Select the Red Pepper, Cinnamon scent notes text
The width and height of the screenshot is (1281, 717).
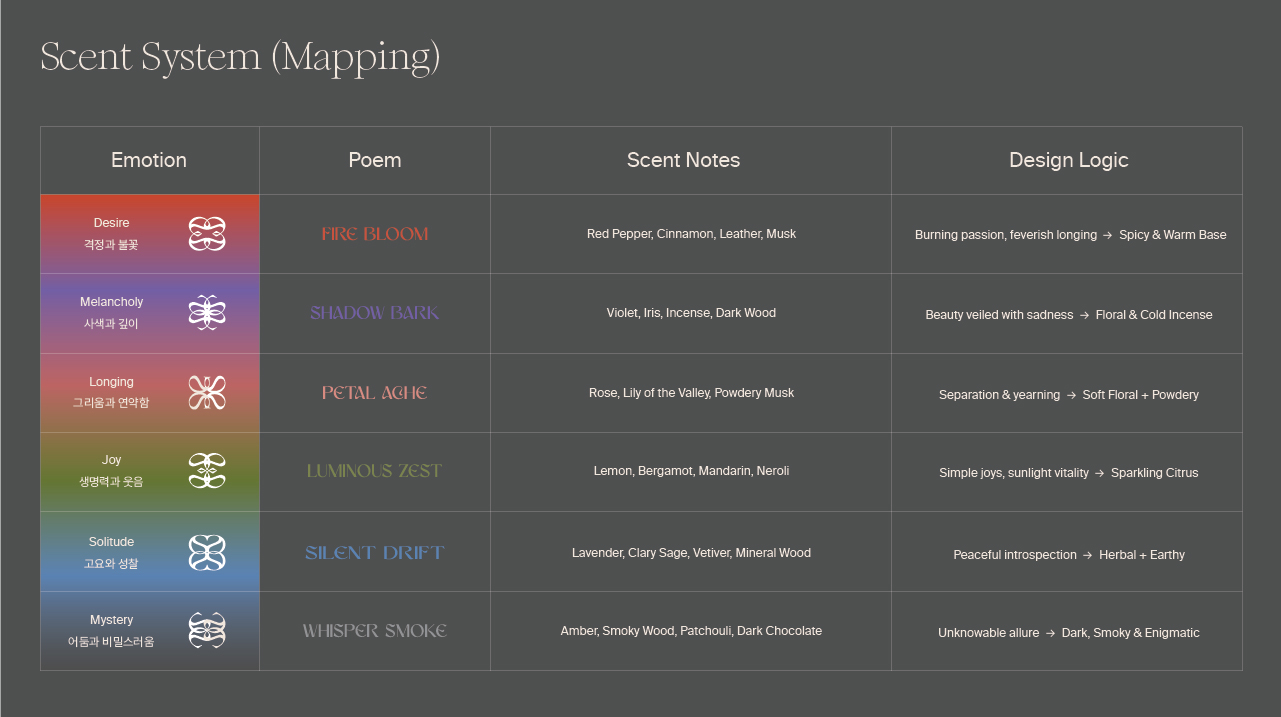point(691,234)
